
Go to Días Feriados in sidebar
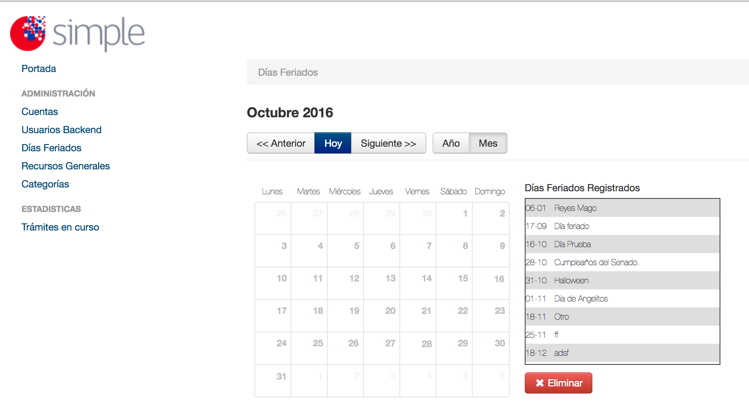pyautogui.click(x=52, y=148)
